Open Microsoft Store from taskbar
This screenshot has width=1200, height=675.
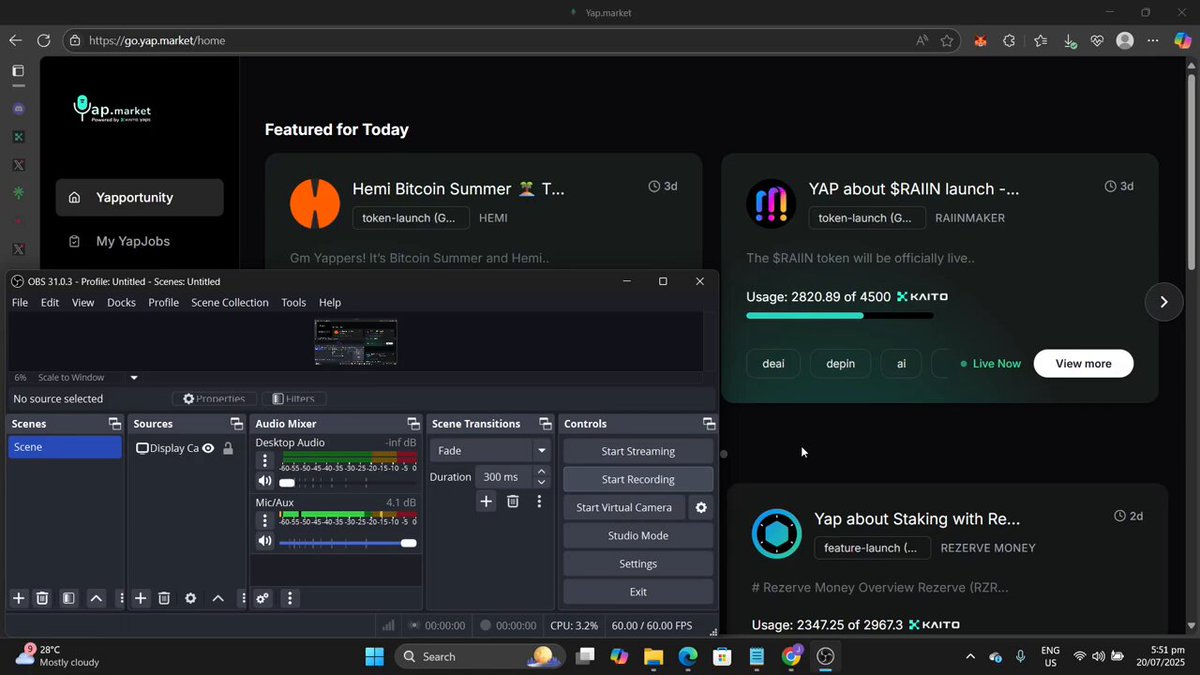click(x=722, y=656)
